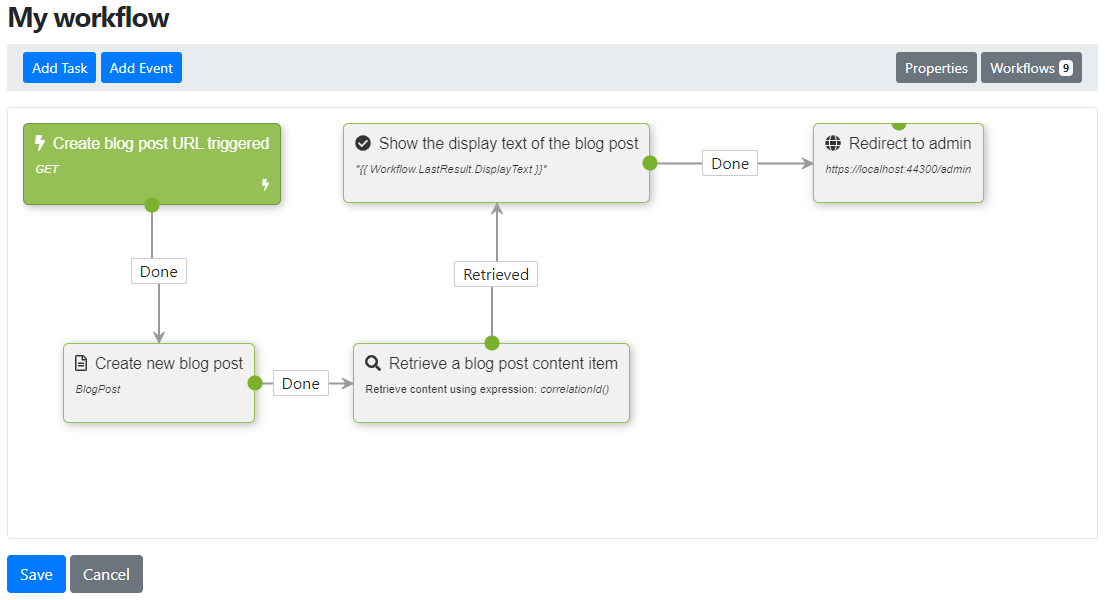Click the magnifier icon on Retrieve blog post item

tap(373, 363)
